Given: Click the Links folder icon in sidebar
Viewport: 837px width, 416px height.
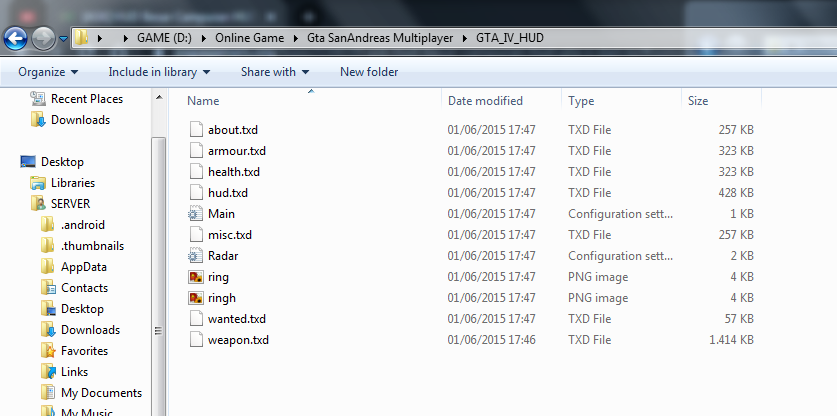Looking at the screenshot, I should pyautogui.click(x=48, y=372).
